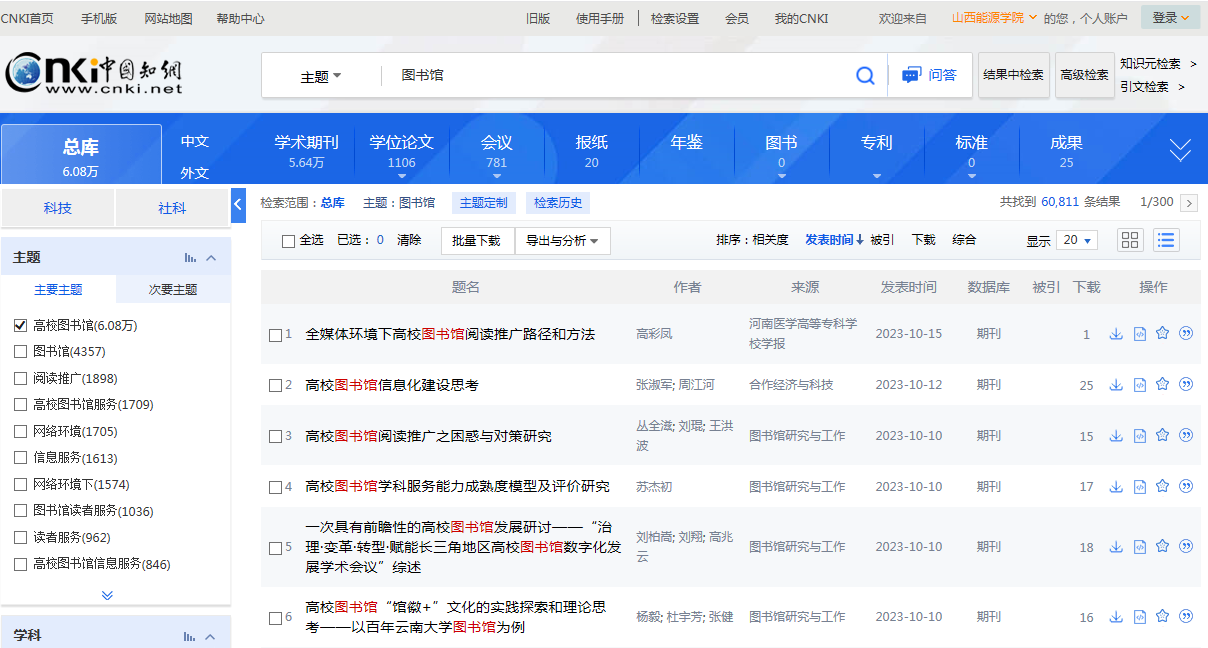Cite the fourth result using quote icon
Image resolution: width=1208 pixels, height=648 pixels.
coord(1186,486)
